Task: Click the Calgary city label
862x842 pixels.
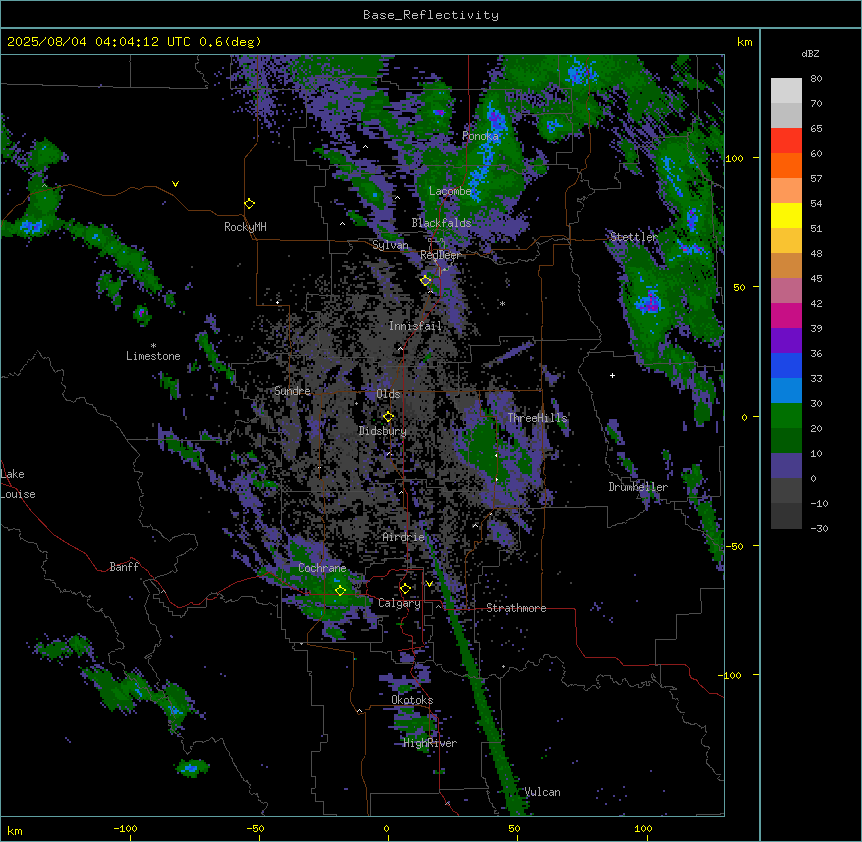Action: tap(399, 603)
